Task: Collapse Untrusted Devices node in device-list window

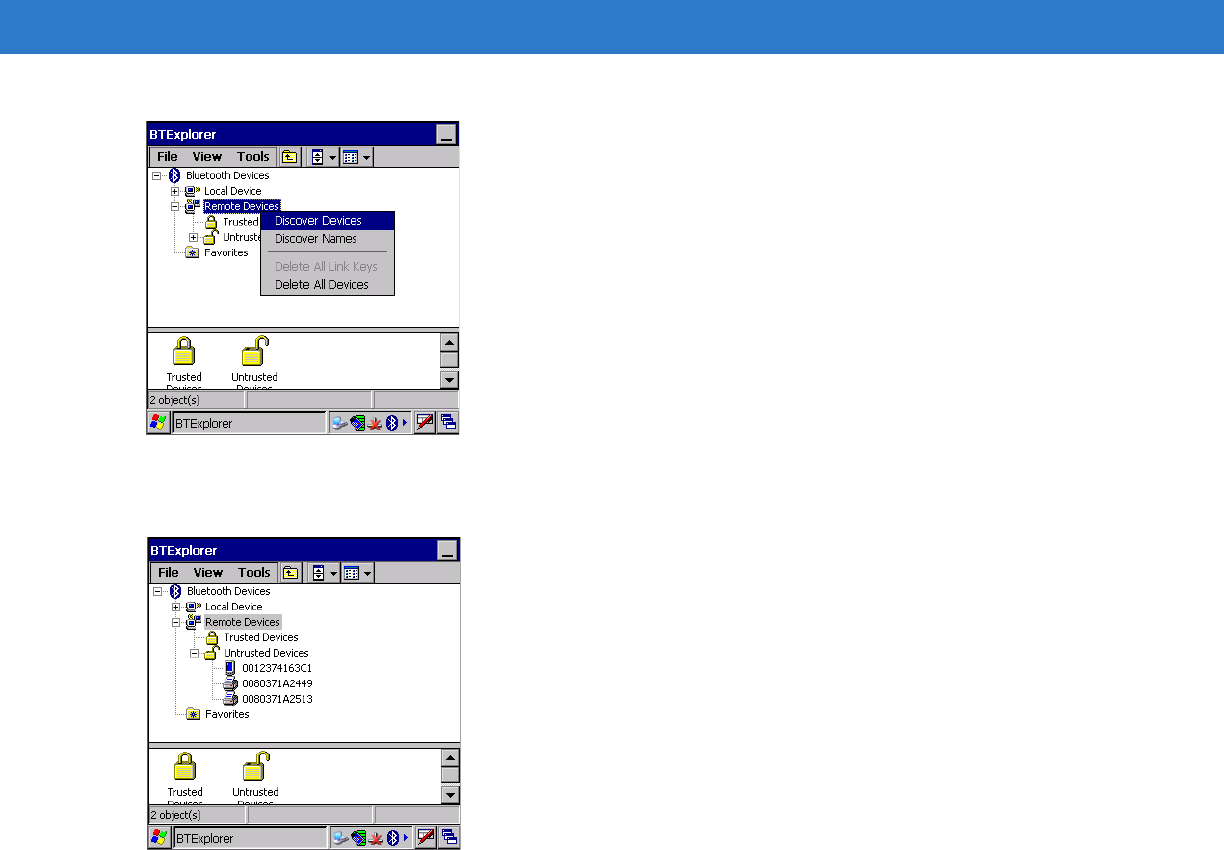Action: click(x=195, y=653)
